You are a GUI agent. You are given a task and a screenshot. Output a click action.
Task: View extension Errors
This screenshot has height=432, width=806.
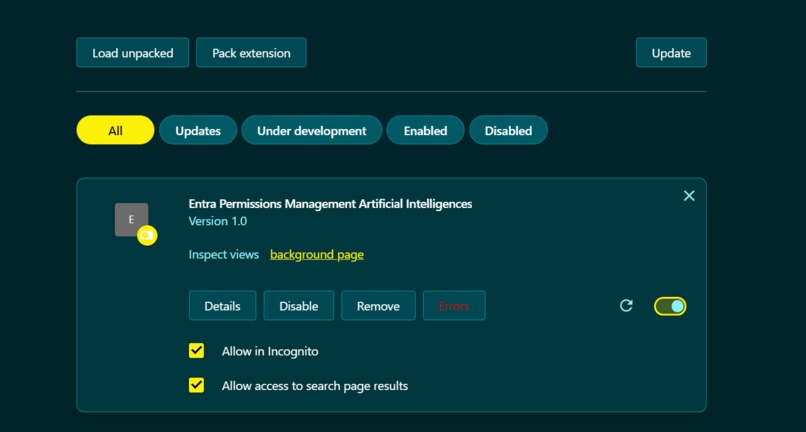pos(454,305)
